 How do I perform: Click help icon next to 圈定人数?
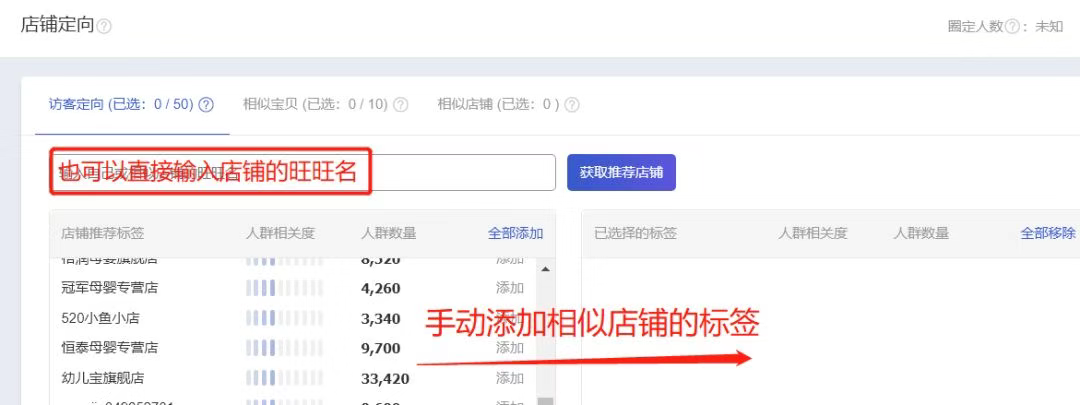(x=1012, y=27)
